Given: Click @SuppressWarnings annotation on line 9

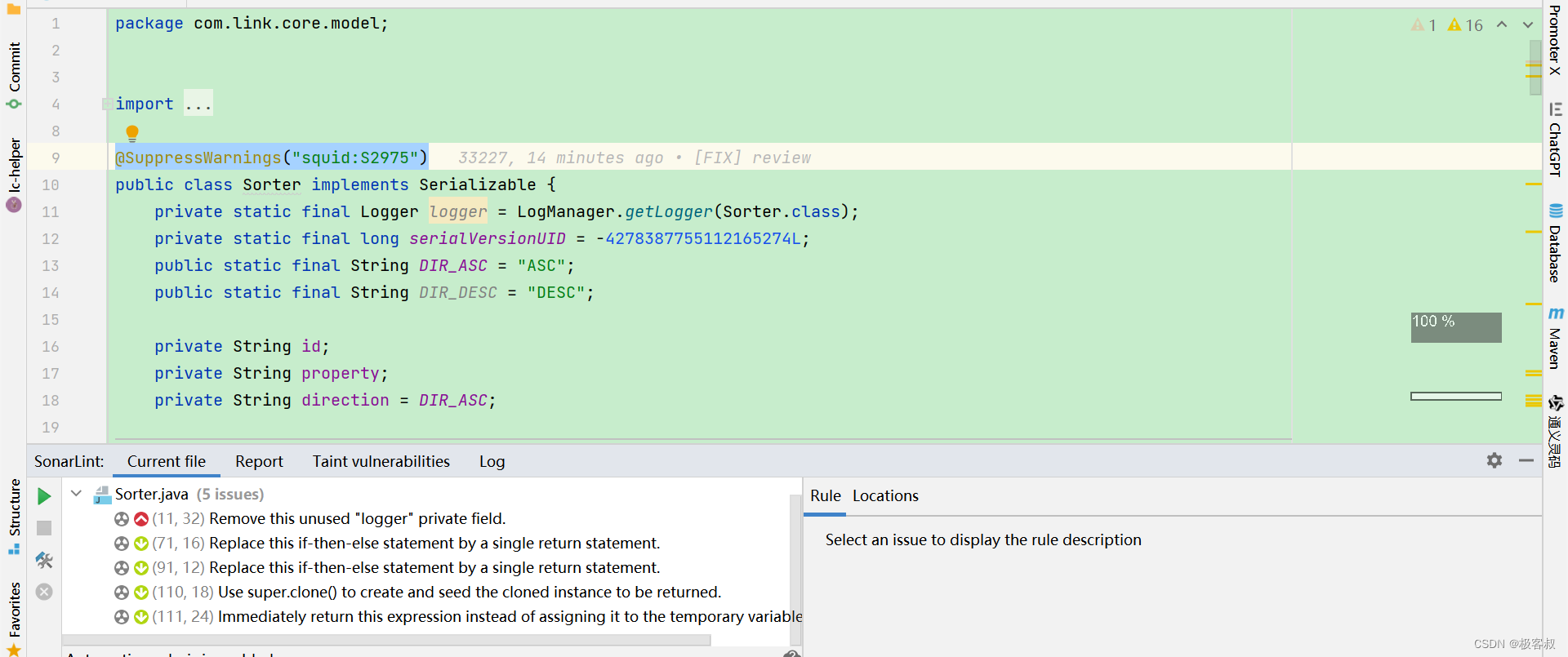Looking at the screenshot, I should tap(272, 158).
